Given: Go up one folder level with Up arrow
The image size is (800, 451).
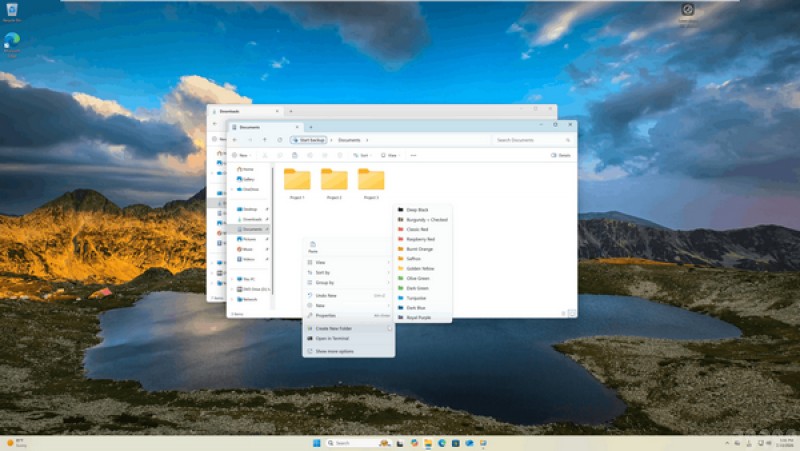Looking at the screenshot, I should click(x=264, y=140).
